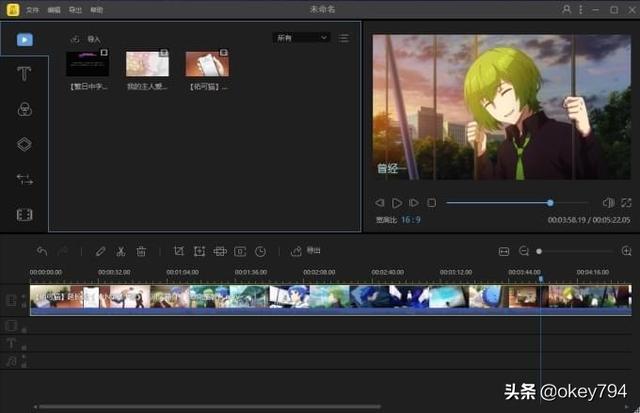Open the 帮助 menu
Image resolution: width=640 pixels, height=413 pixels.
pos(97,10)
